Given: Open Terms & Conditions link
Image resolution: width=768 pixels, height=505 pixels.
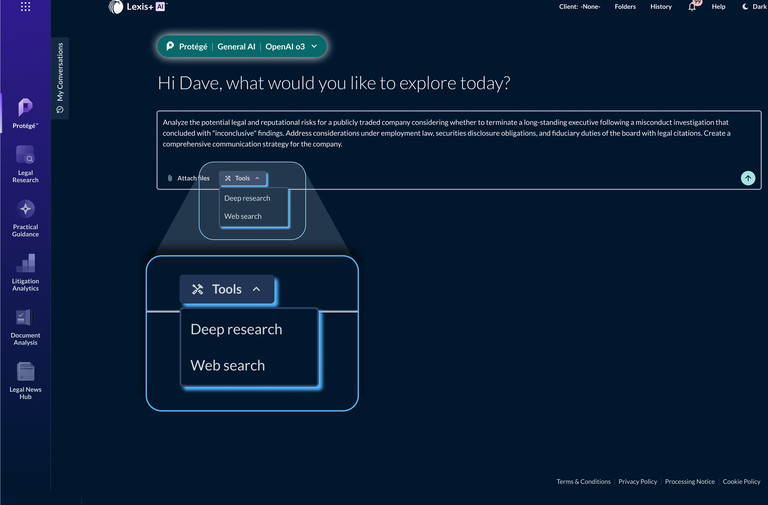Looking at the screenshot, I should [583, 481].
